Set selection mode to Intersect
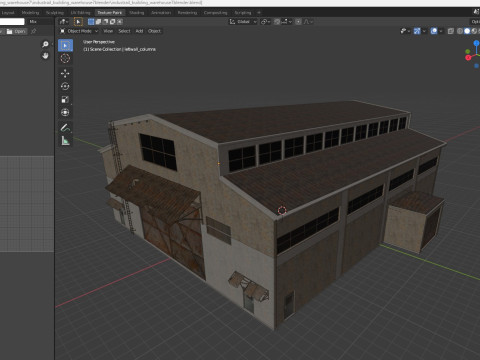This screenshot has height=360, width=480. (x=119, y=22)
